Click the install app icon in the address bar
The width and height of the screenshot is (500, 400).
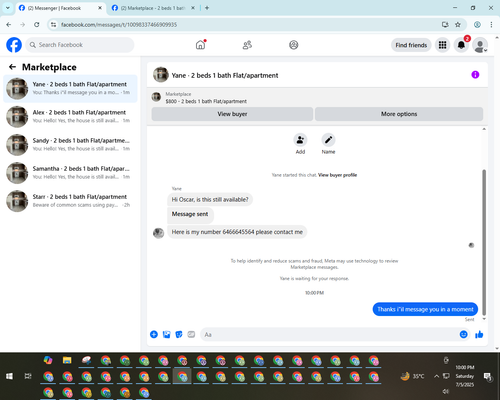click(x=445, y=25)
